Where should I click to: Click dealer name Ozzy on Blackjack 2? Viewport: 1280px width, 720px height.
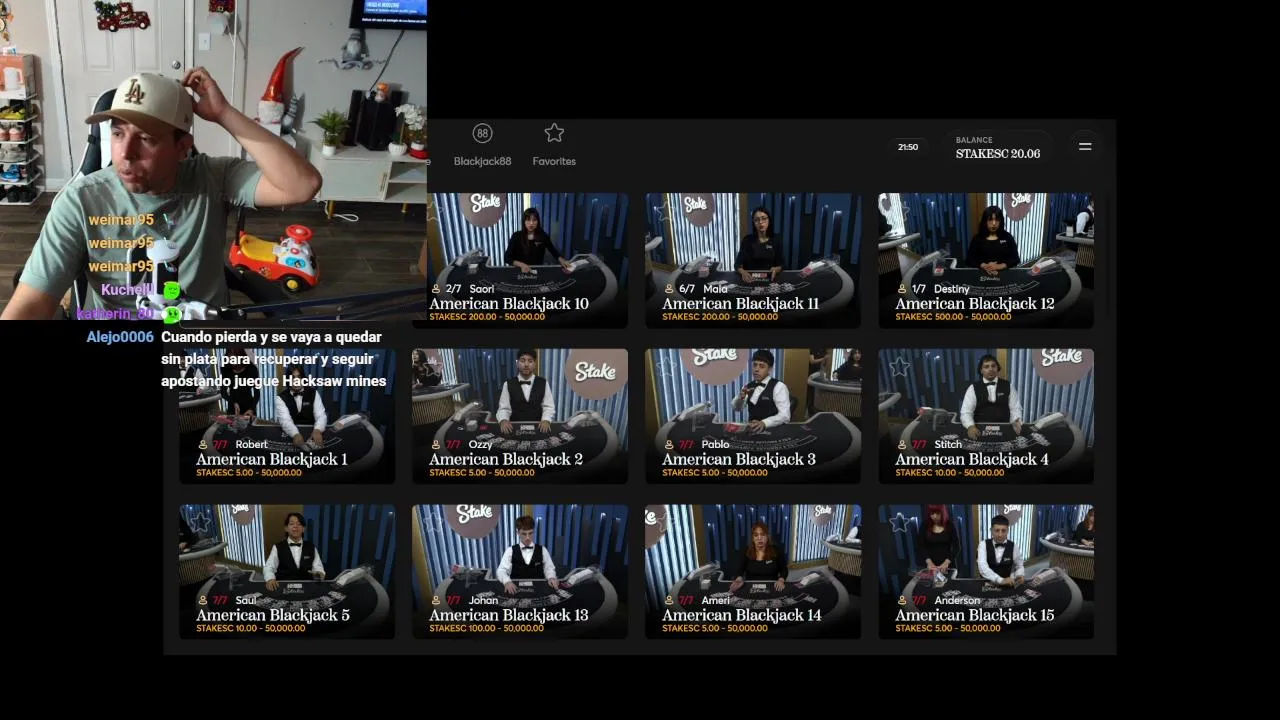pyautogui.click(x=481, y=444)
